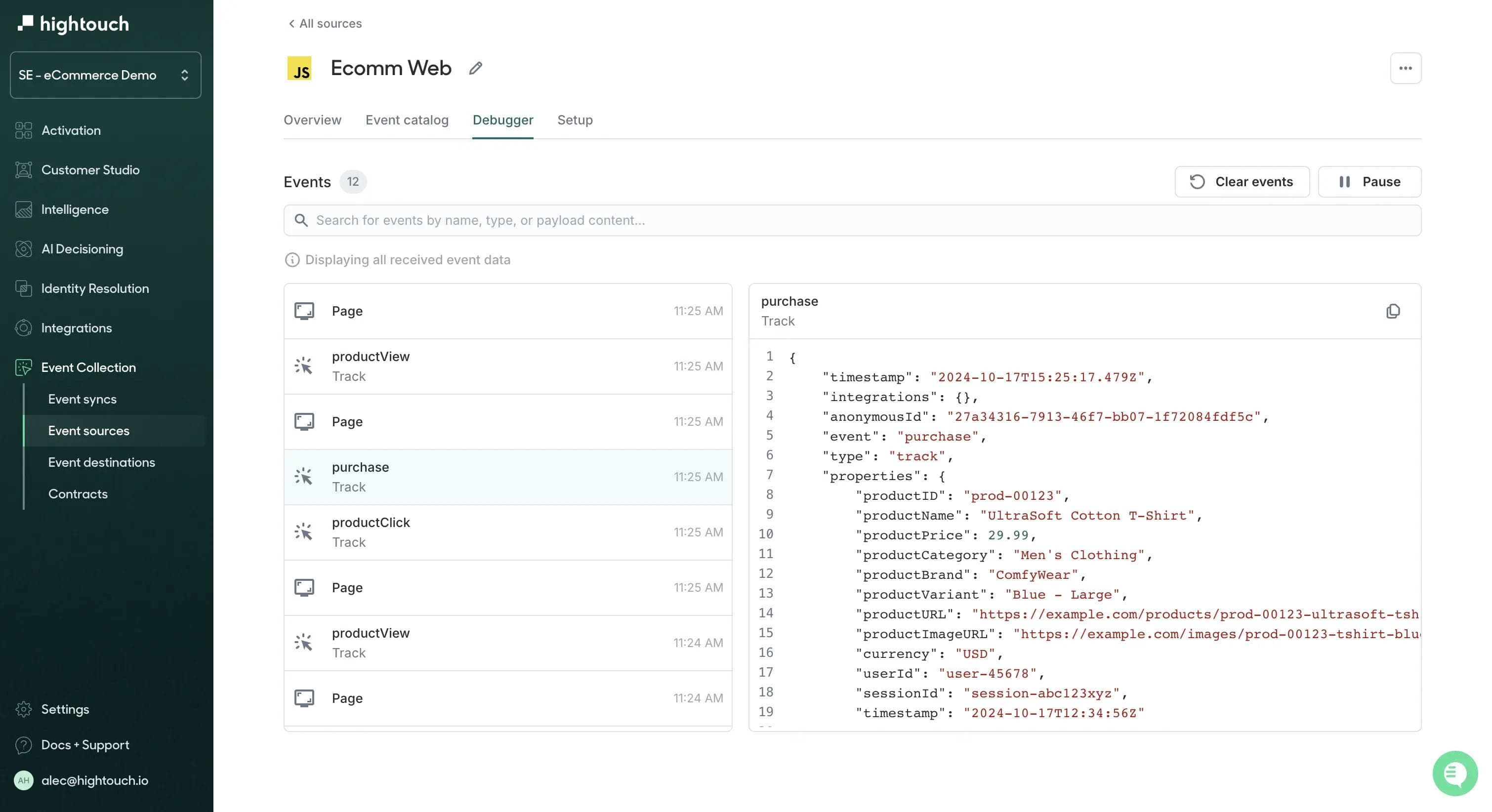Image resolution: width=1492 pixels, height=812 pixels.
Task: Click the pencil icon to rename Ecomm Web
Action: [x=475, y=68]
